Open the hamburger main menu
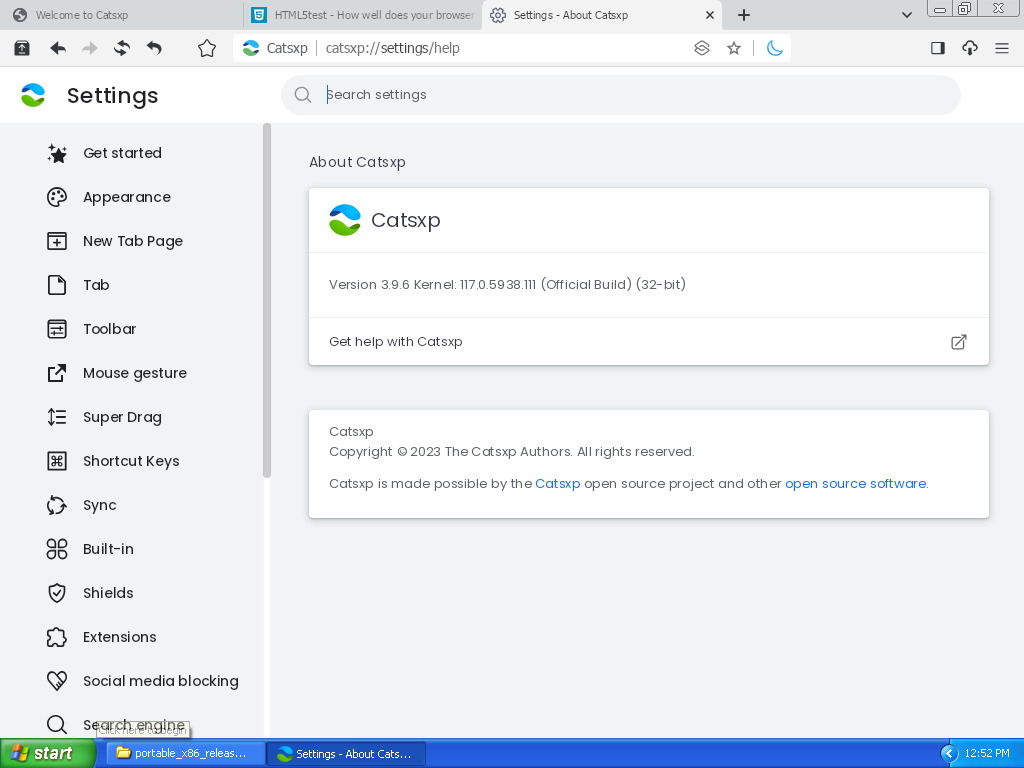 pyautogui.click(x=1002, y=48)
